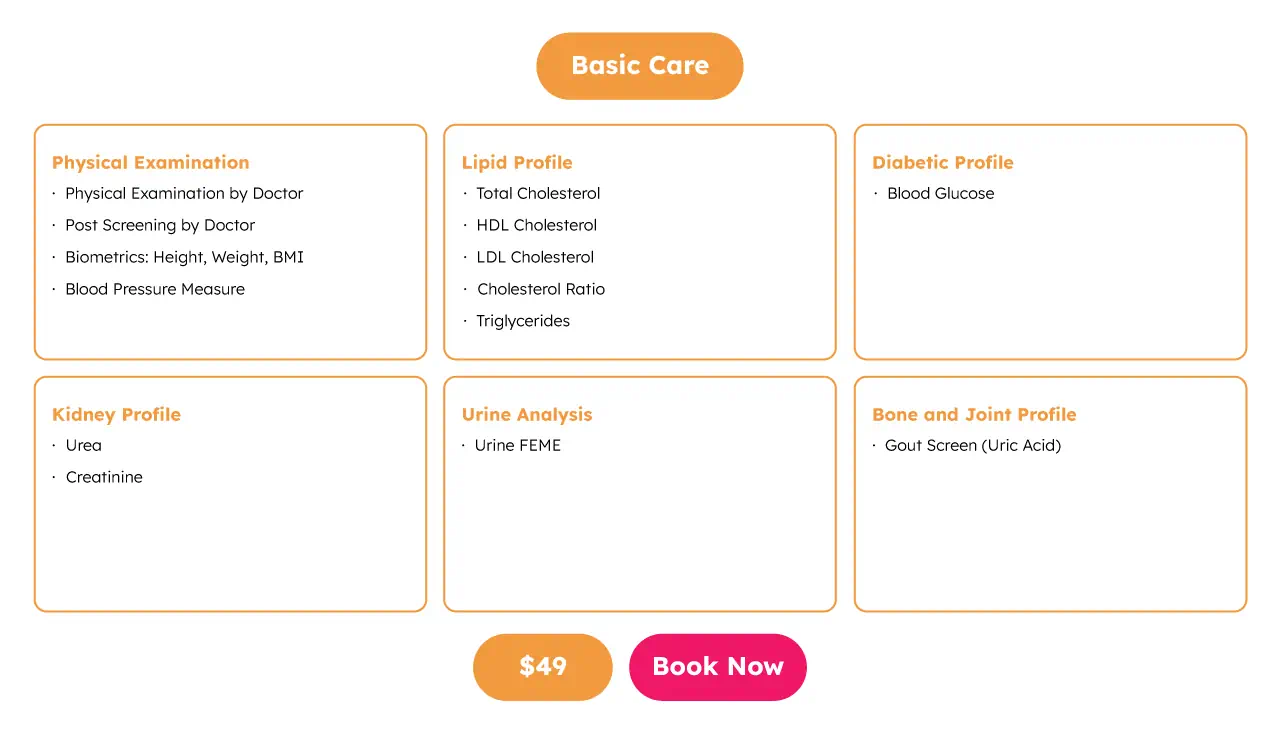Click the Triglycerides list item
This screenshot has height=730, width=1280.
tap(523, 322)
